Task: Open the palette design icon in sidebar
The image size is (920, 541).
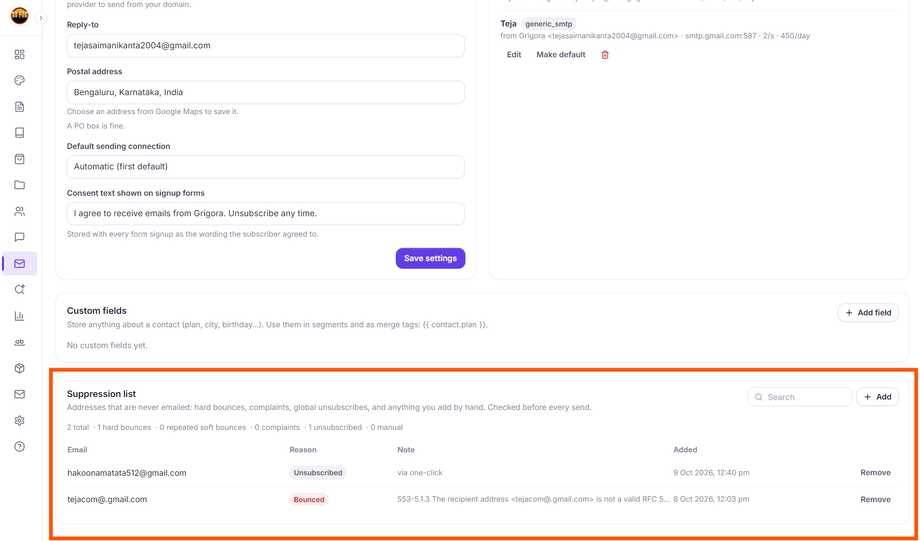Action: click(19, 80)
